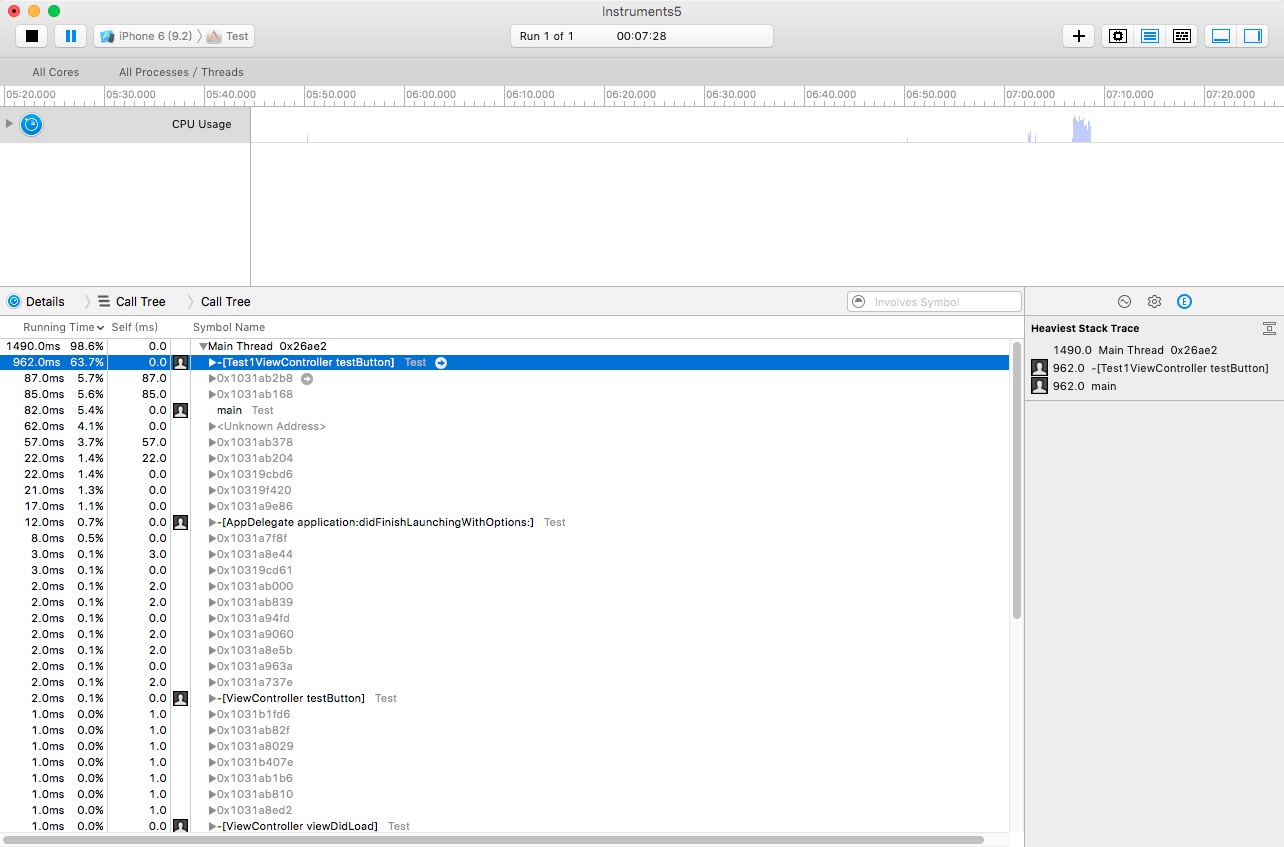Toggle the right inspector pane visibility
Image resolution: width=1284 pixels, height=847 pixels.
pyautogui.click(x=1252, y=36)
